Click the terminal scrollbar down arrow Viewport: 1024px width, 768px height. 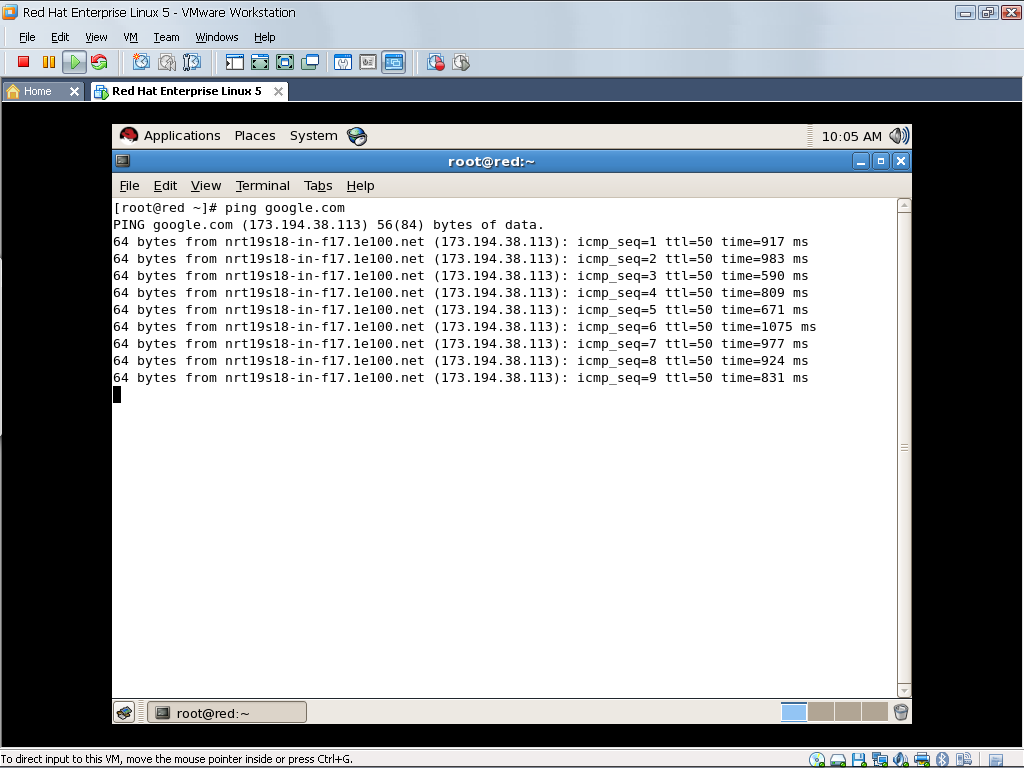(904, 691)
